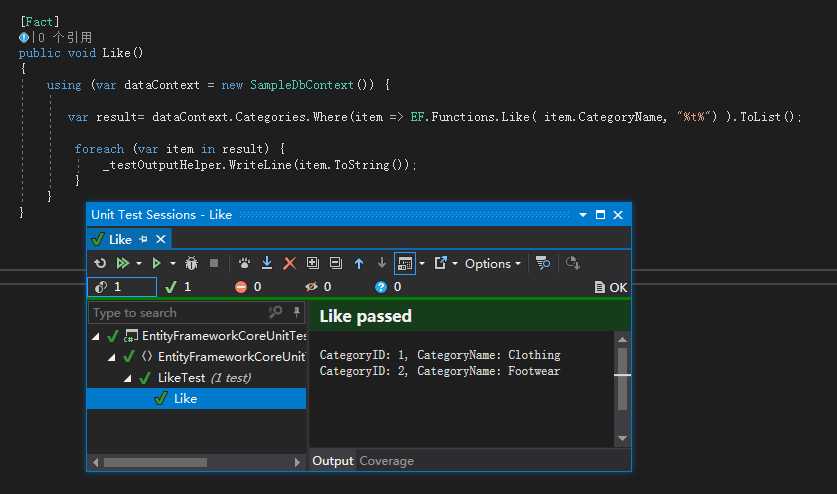Stop execution with the square stop icon
The width and height of the screenshot is (837, 494).
(214, 263)
